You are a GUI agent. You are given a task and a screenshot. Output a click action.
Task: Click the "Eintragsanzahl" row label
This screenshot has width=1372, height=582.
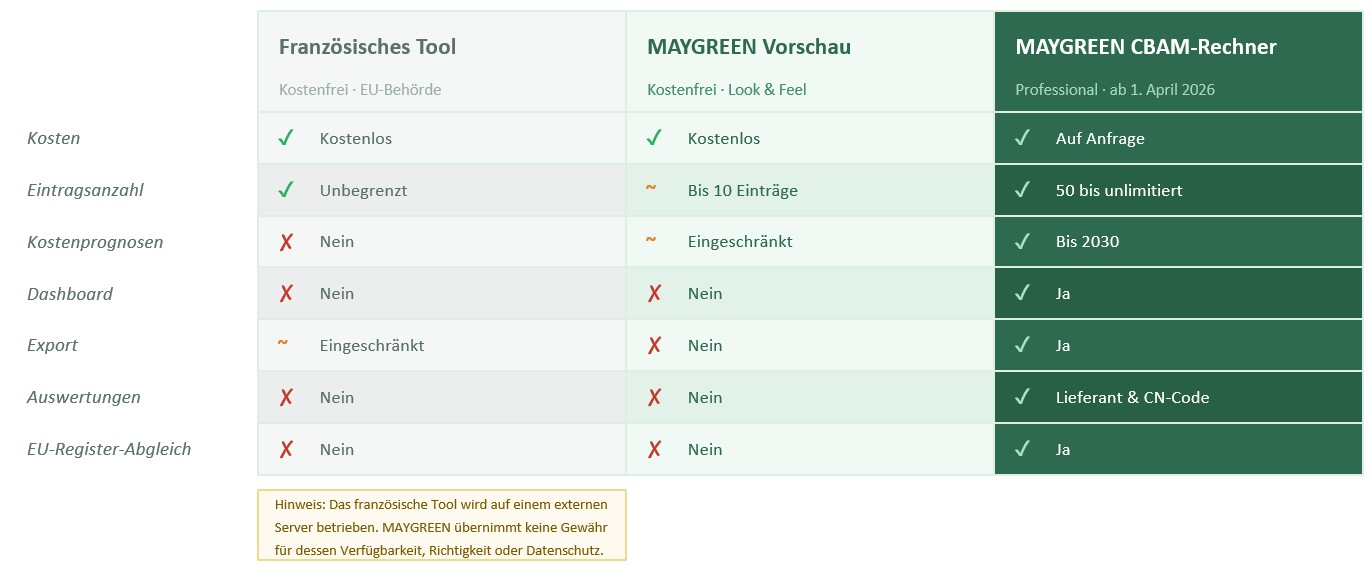[x=85, y=190]
